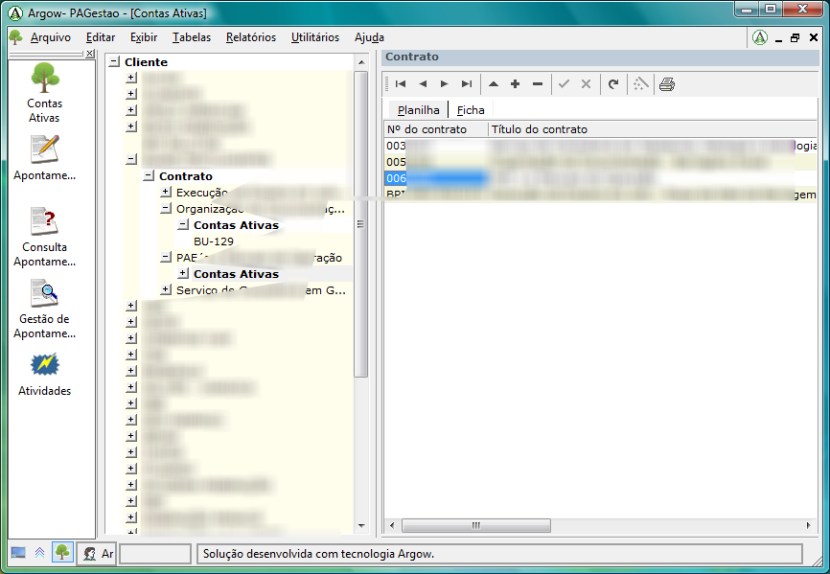Sort by Nº do contrato column

tap(436, 129)
